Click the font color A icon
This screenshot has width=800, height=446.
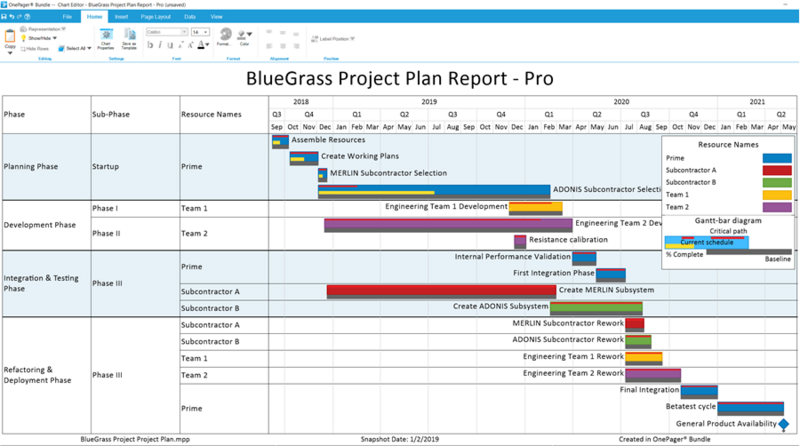click(201, 45)
